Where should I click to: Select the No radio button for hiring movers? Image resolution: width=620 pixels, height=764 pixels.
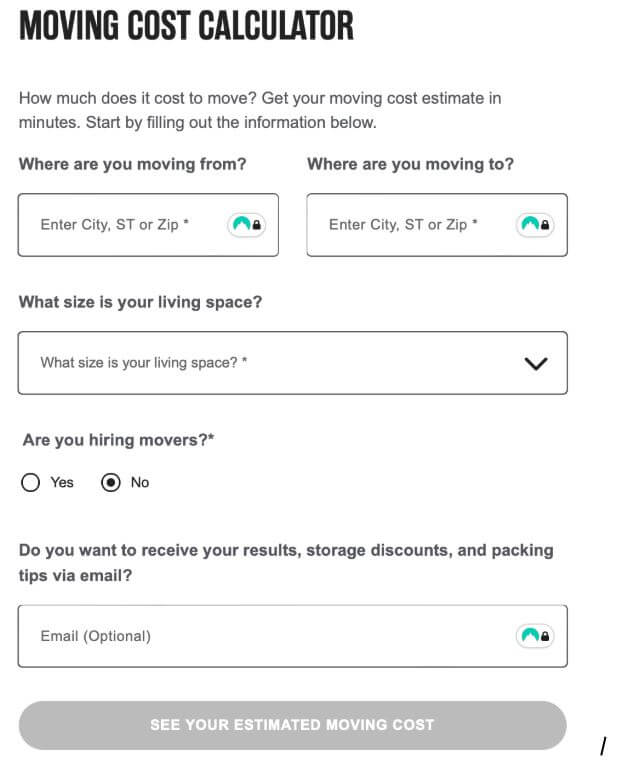[111, 483]
